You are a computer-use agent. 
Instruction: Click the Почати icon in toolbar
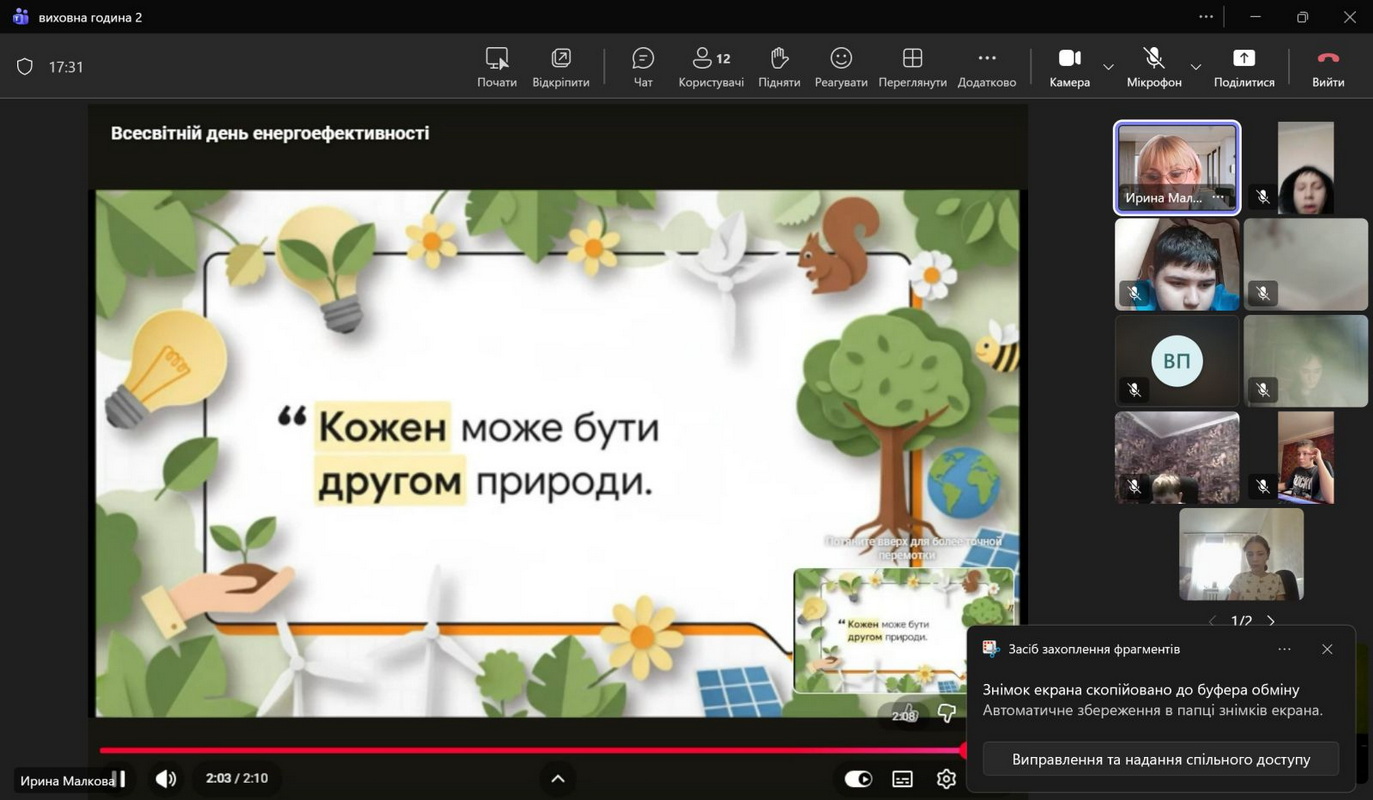[x=497, y=67]
